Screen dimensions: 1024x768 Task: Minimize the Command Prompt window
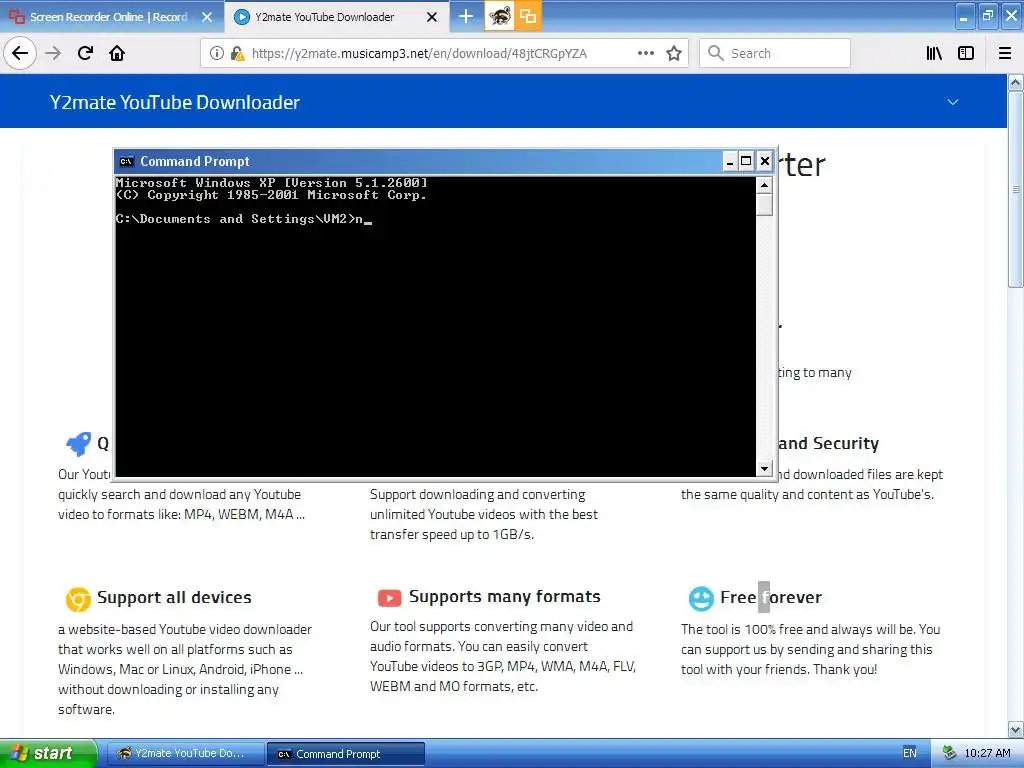(x=730, y=161)
